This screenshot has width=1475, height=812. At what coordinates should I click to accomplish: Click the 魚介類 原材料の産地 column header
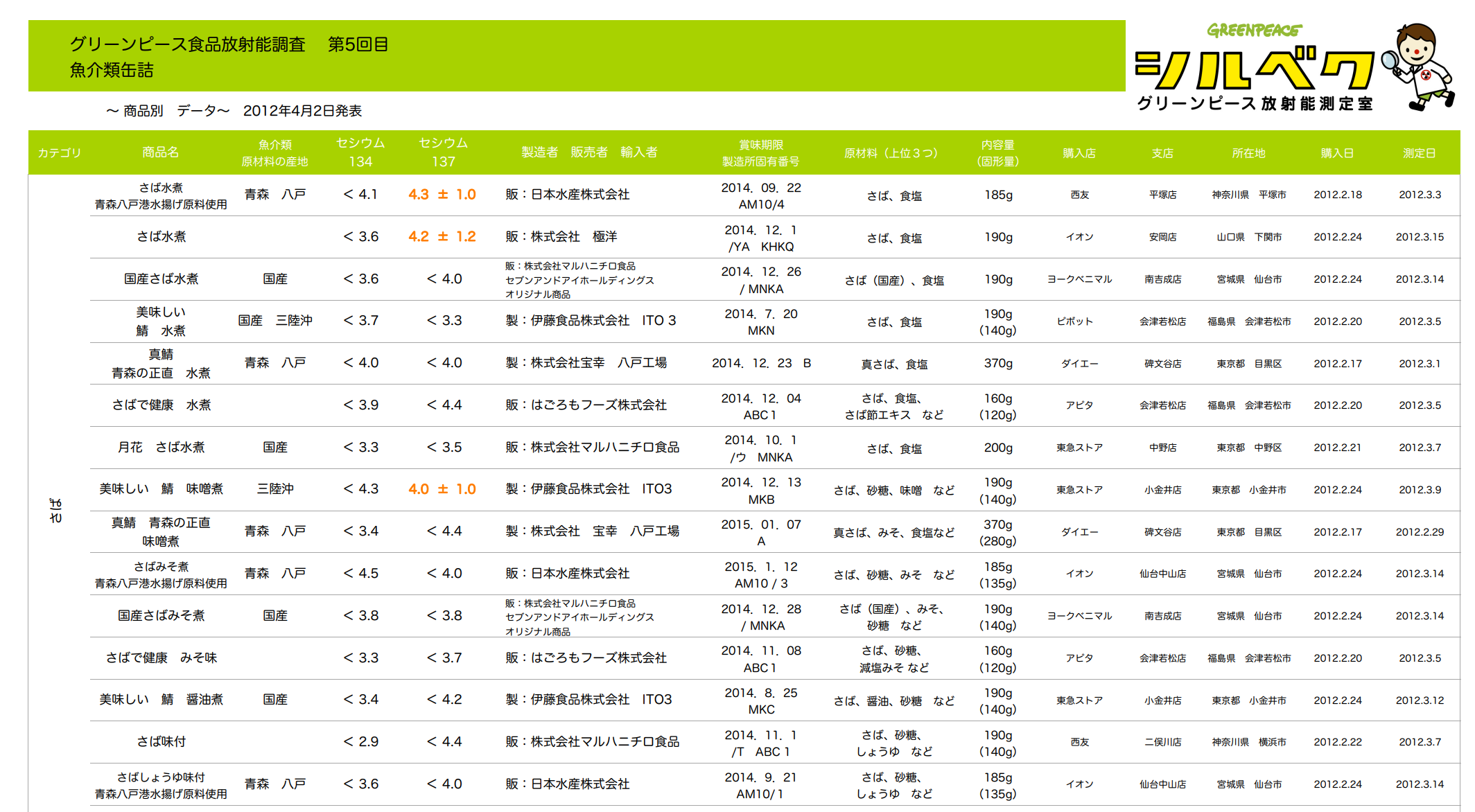coord(275,152)
